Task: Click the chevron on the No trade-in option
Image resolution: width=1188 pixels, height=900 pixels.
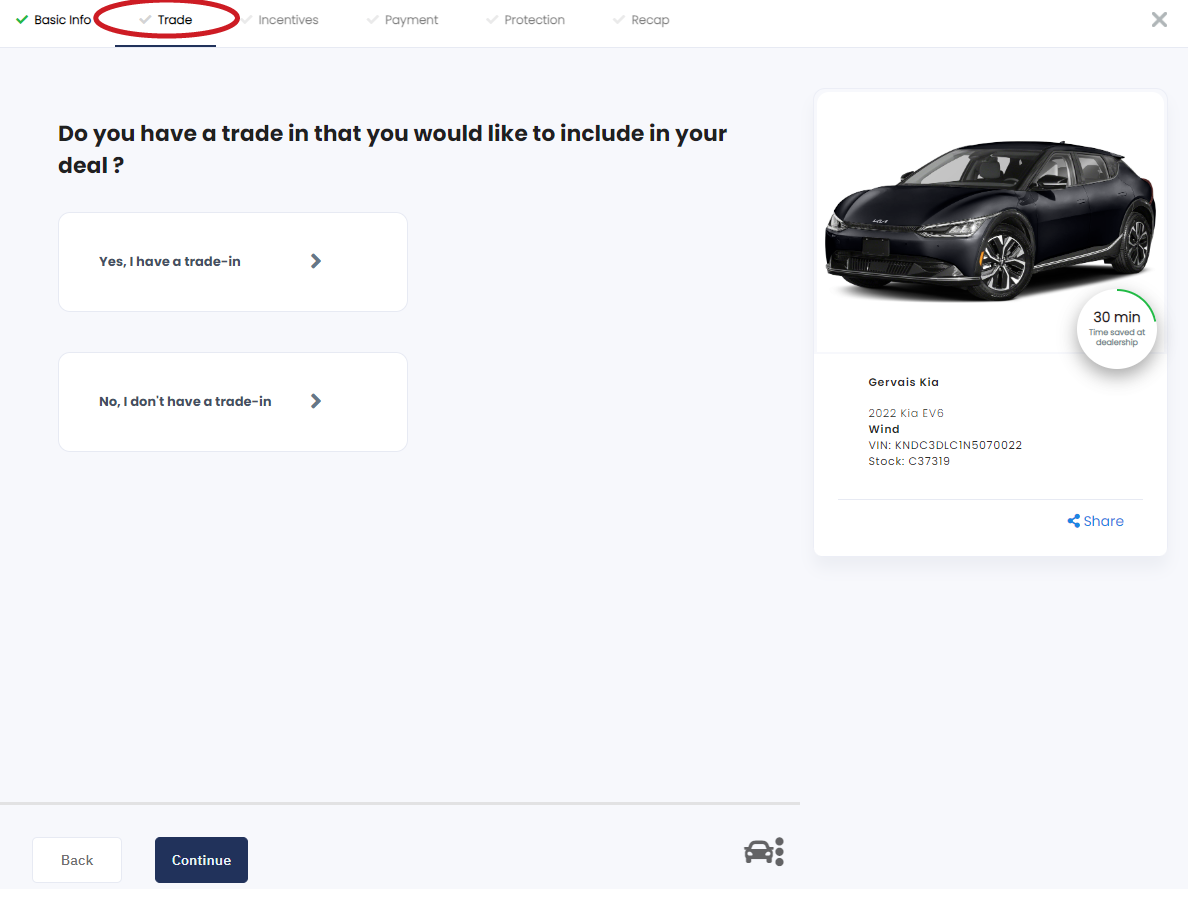Action: pos(316,402)
